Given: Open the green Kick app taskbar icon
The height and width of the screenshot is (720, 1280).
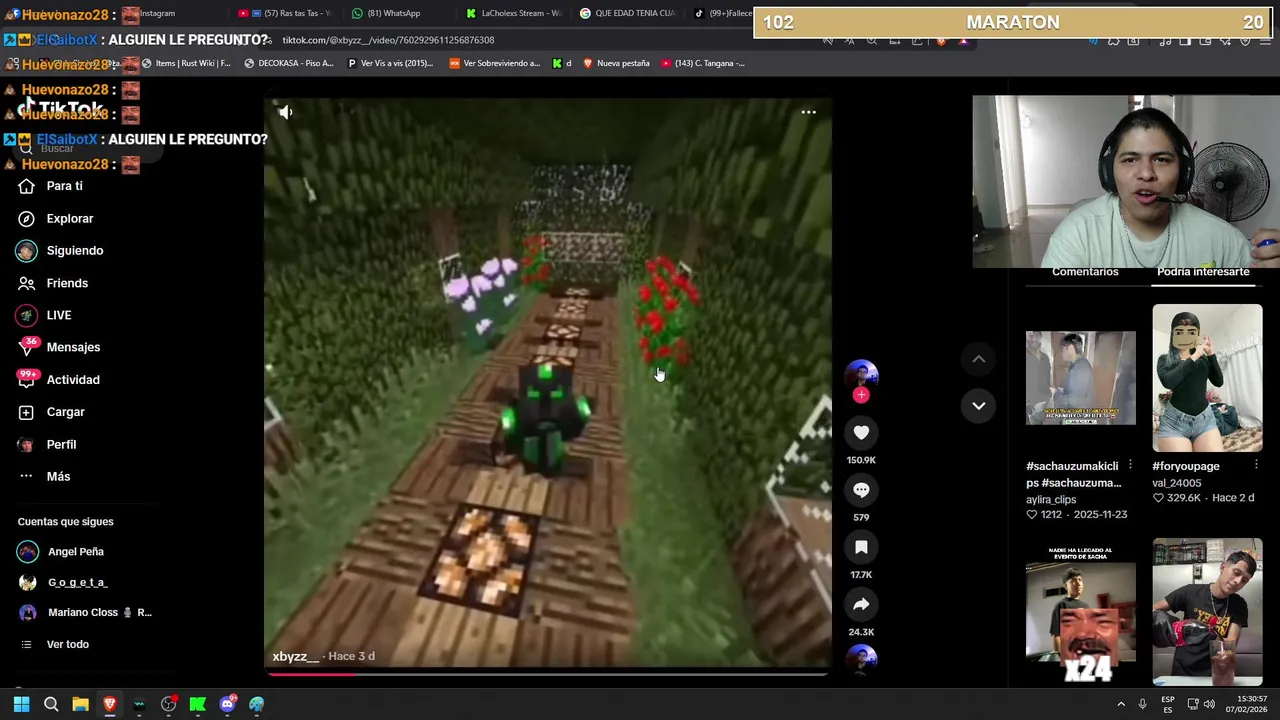Looking at the screenshot, I should click(198, 705).
